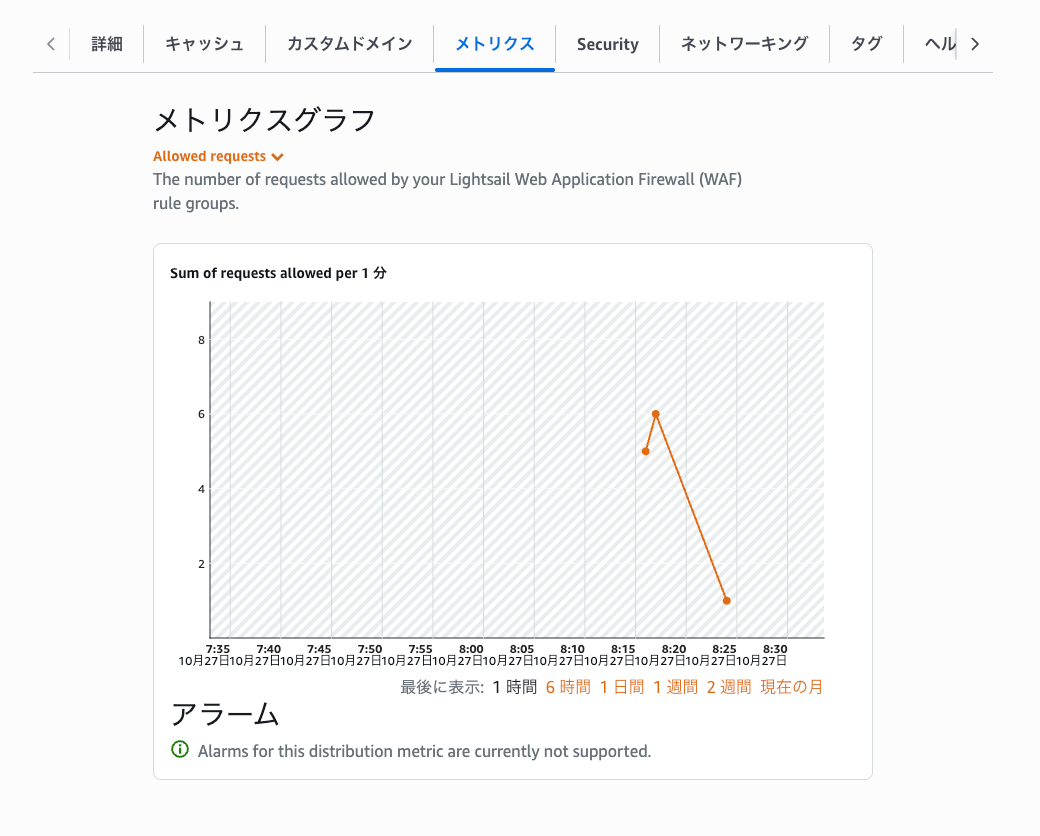Click the green info icon beside alarms message
Viewport: 1040px width, 836px height.
click(x=180, y=750)
